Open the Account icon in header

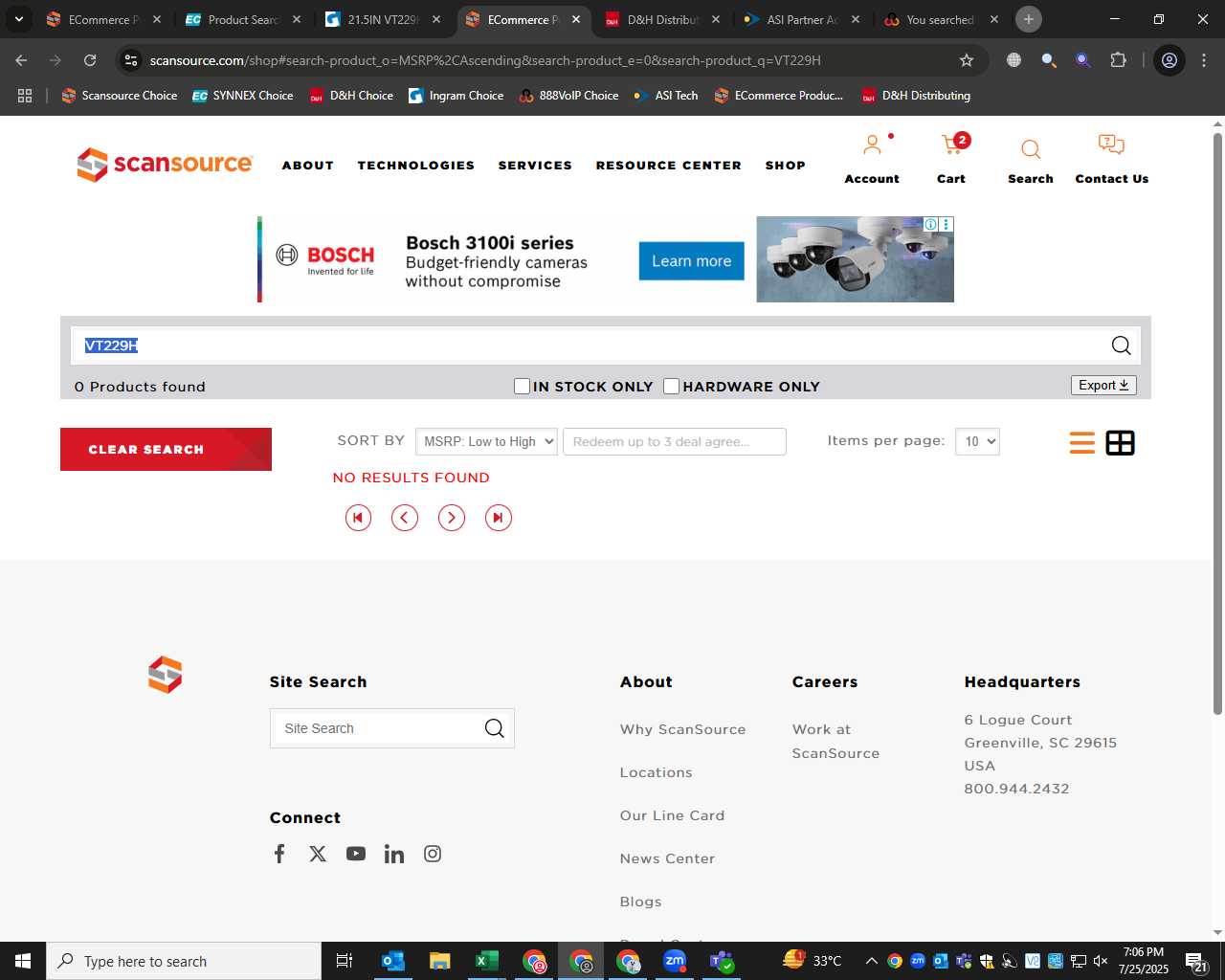pos(872,145)
